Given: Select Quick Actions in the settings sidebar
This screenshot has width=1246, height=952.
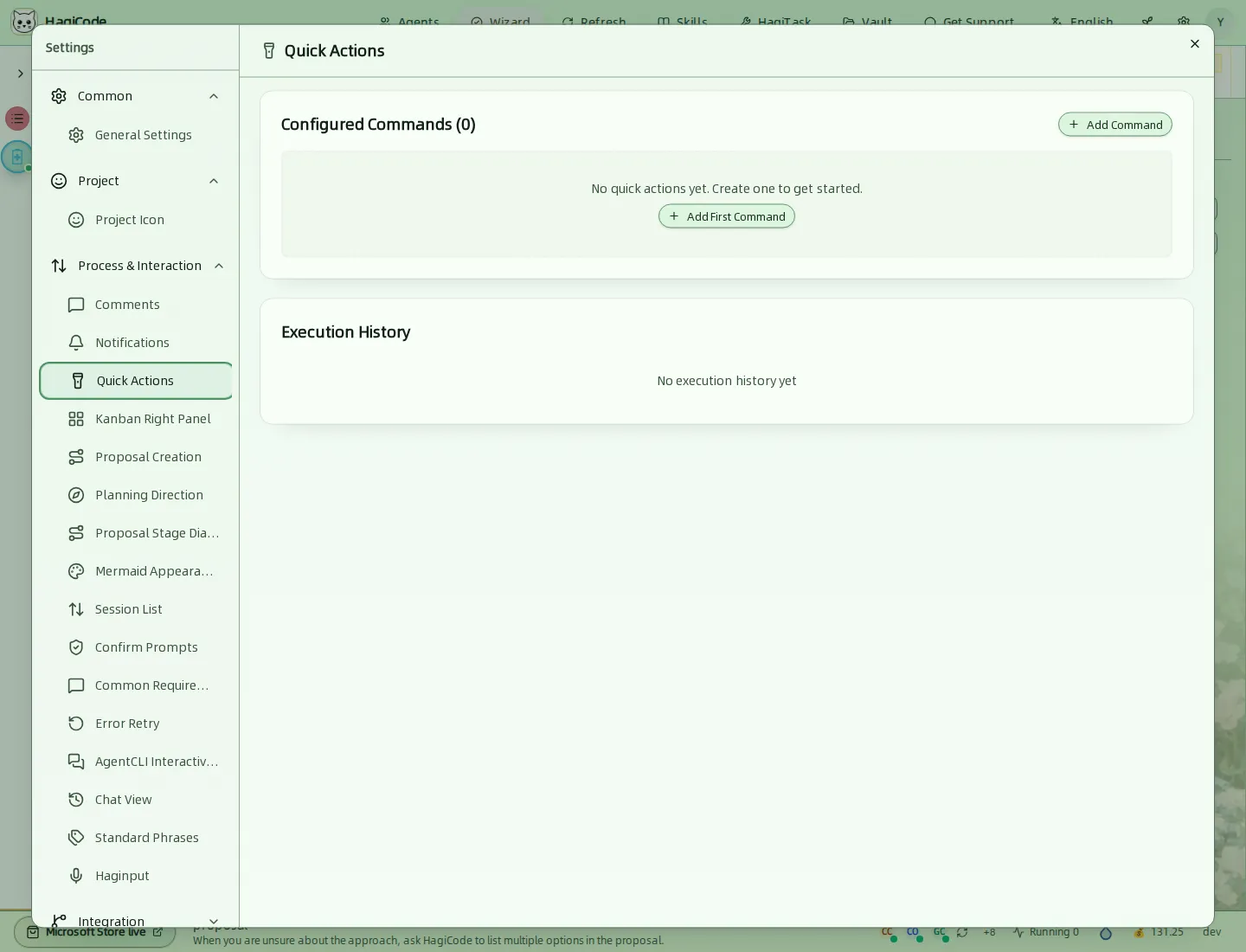Looking at the screenshot, I should pyautogui.click(x=136, y=381).
